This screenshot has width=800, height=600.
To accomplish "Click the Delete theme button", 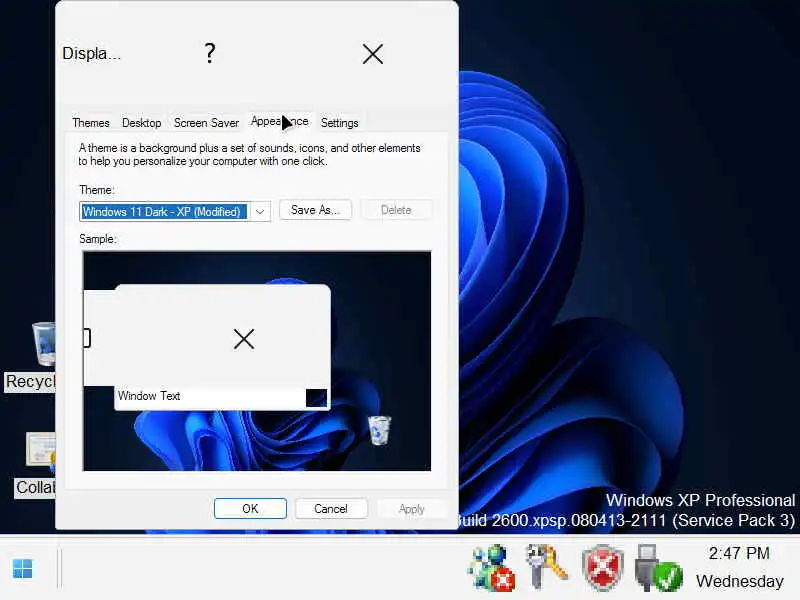I will pyautogui.click(x=396, y=210).
